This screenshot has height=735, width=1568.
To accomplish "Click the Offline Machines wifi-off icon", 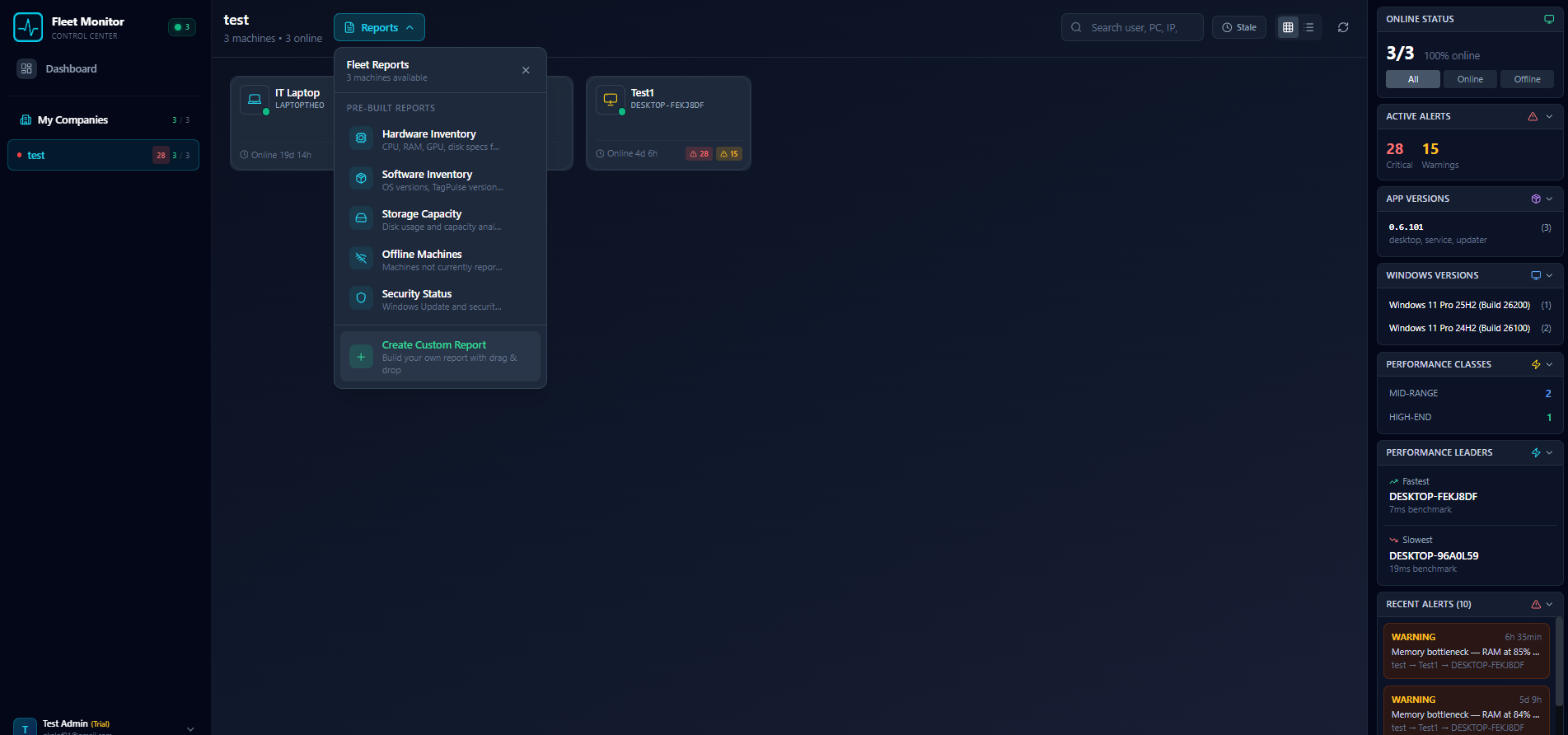I will (361, 258).
